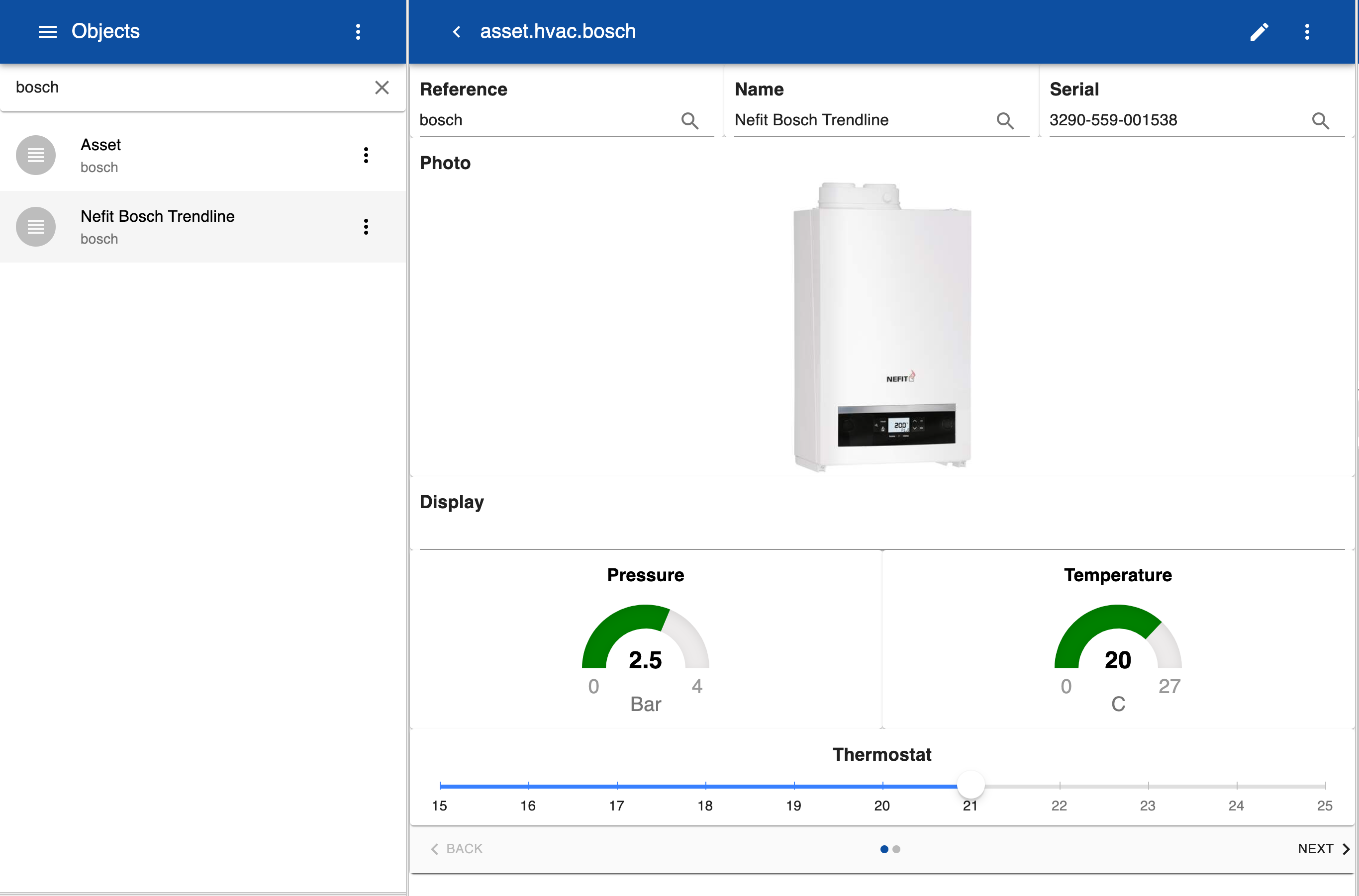Open the hamburger menu beside Objects

pos(47,32)
